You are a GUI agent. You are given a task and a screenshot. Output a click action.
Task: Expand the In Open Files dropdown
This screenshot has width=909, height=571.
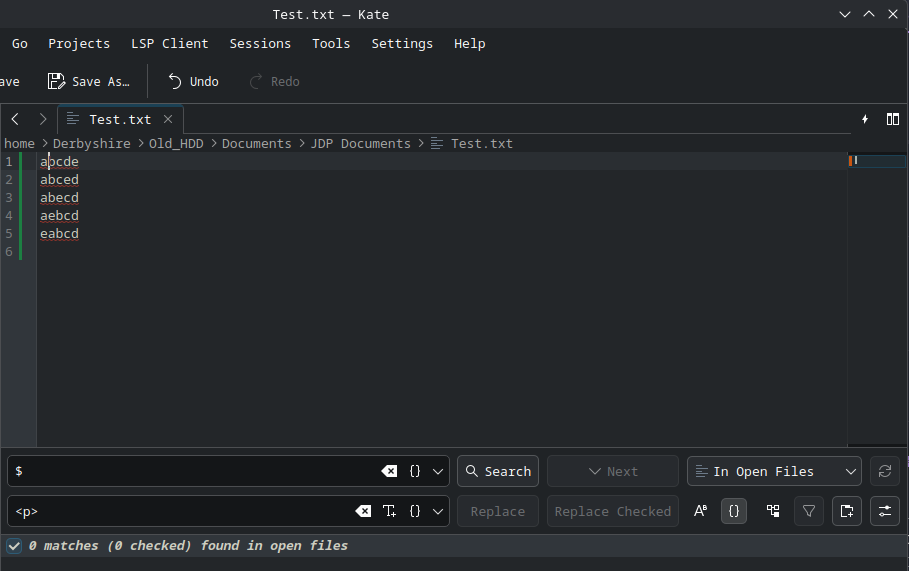(773, 471)
